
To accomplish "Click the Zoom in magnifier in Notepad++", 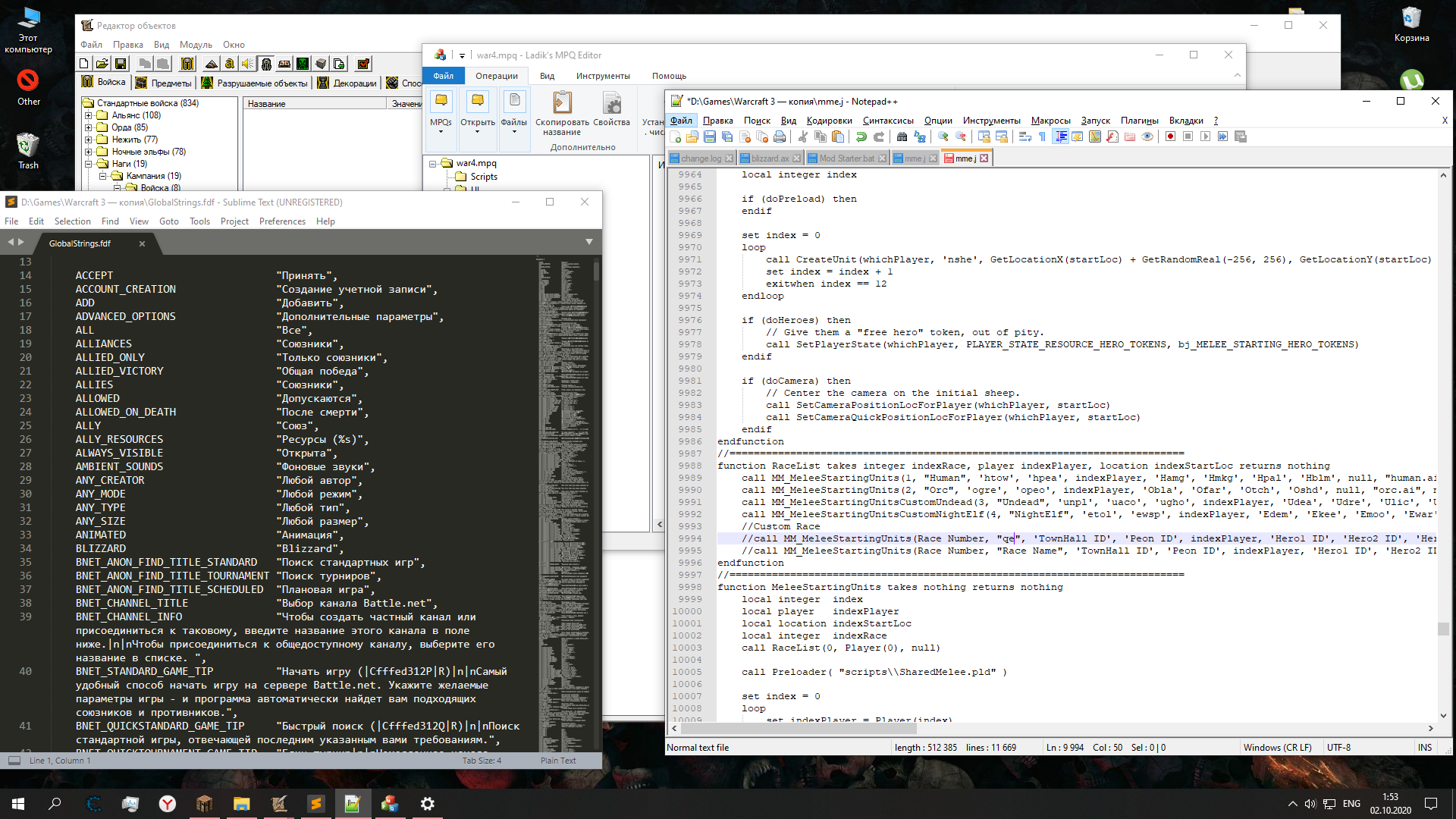I will coord(943,137).
